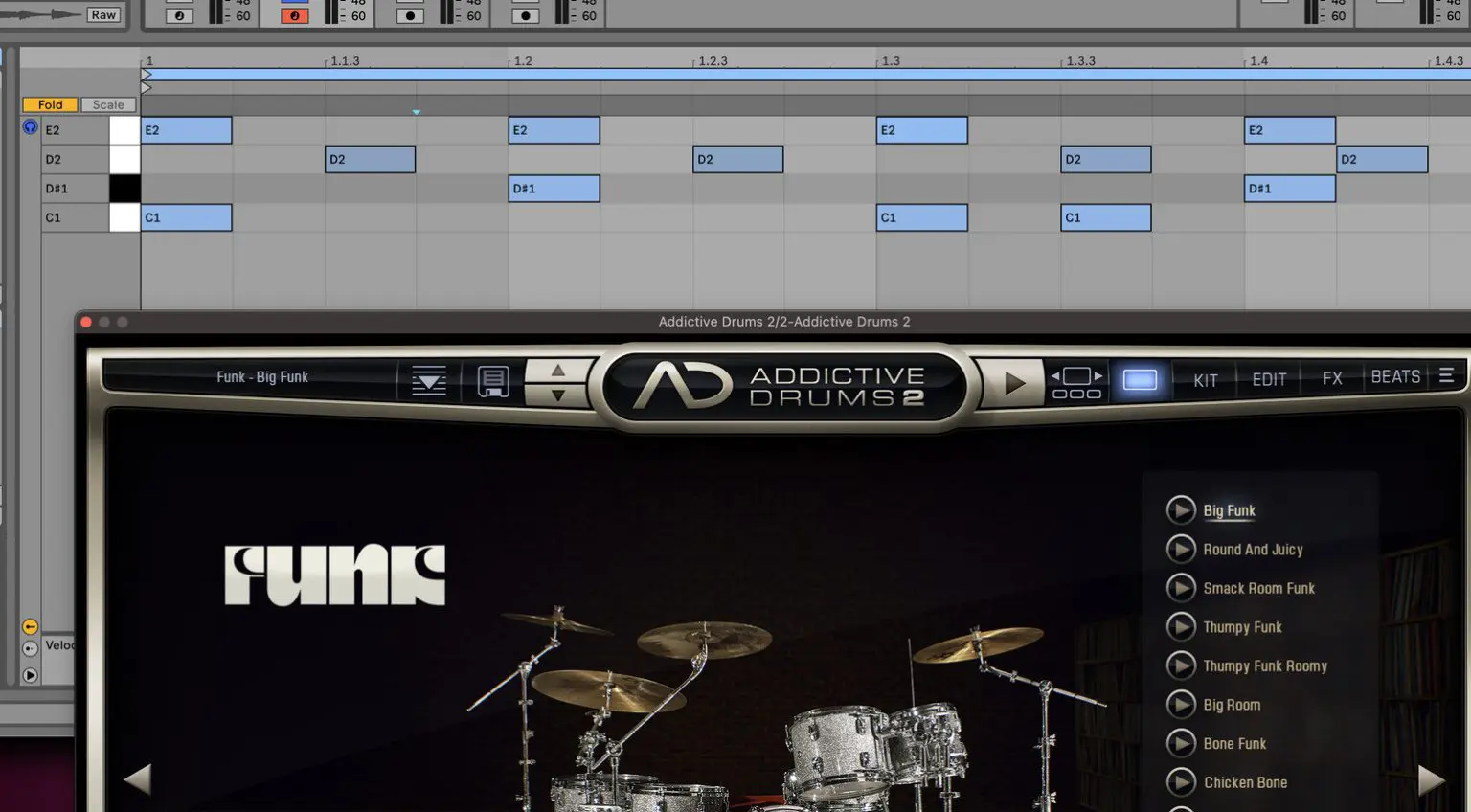Click a velocity meter showing 60

coord(243,15)
